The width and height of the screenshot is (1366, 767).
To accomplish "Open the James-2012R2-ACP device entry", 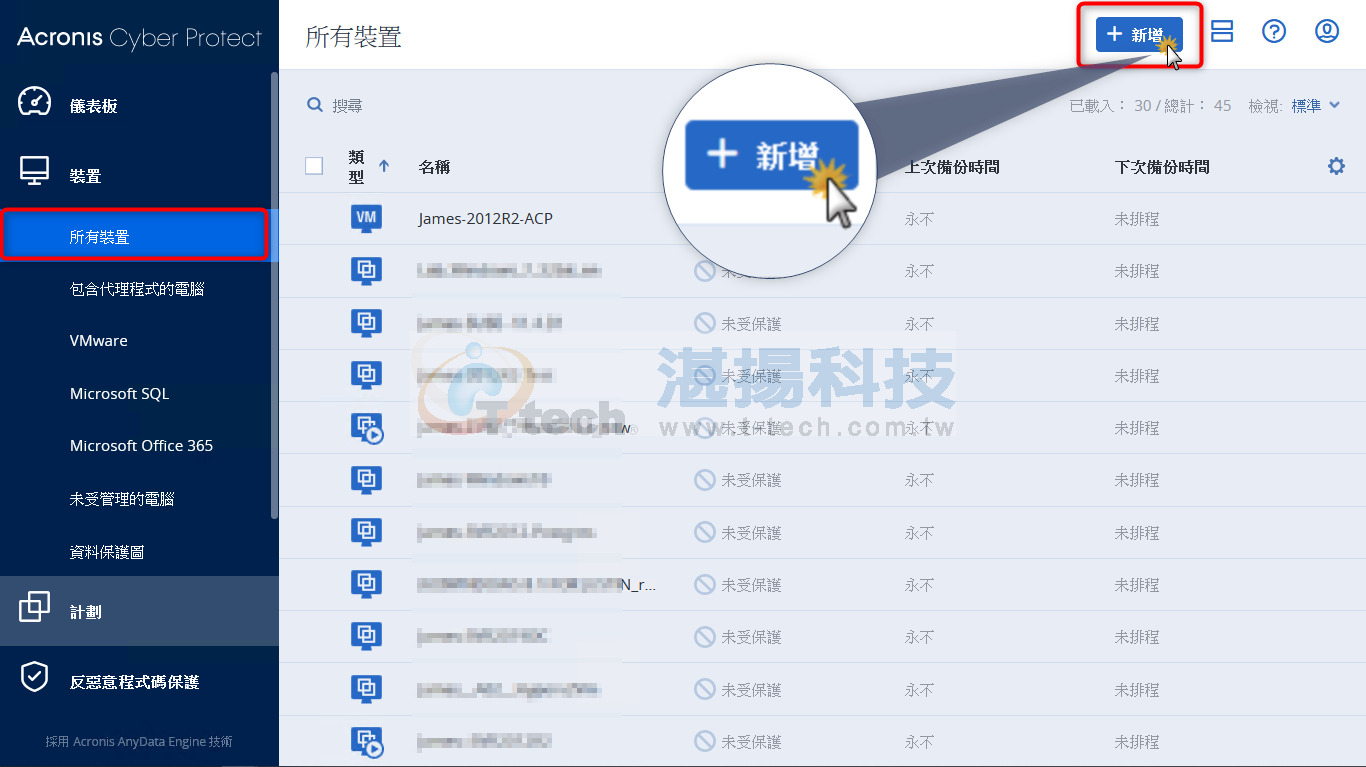I will point(485,219).
